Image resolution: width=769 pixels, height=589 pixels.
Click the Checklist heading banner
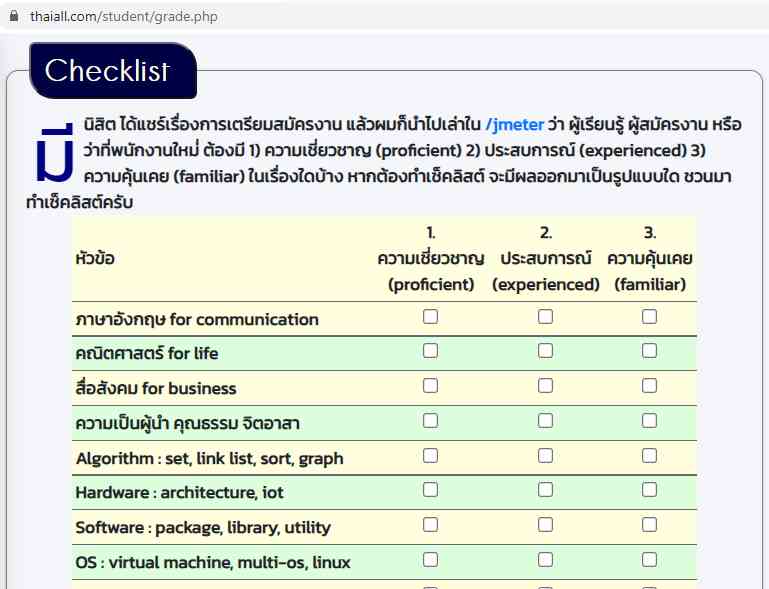[108, 71]
